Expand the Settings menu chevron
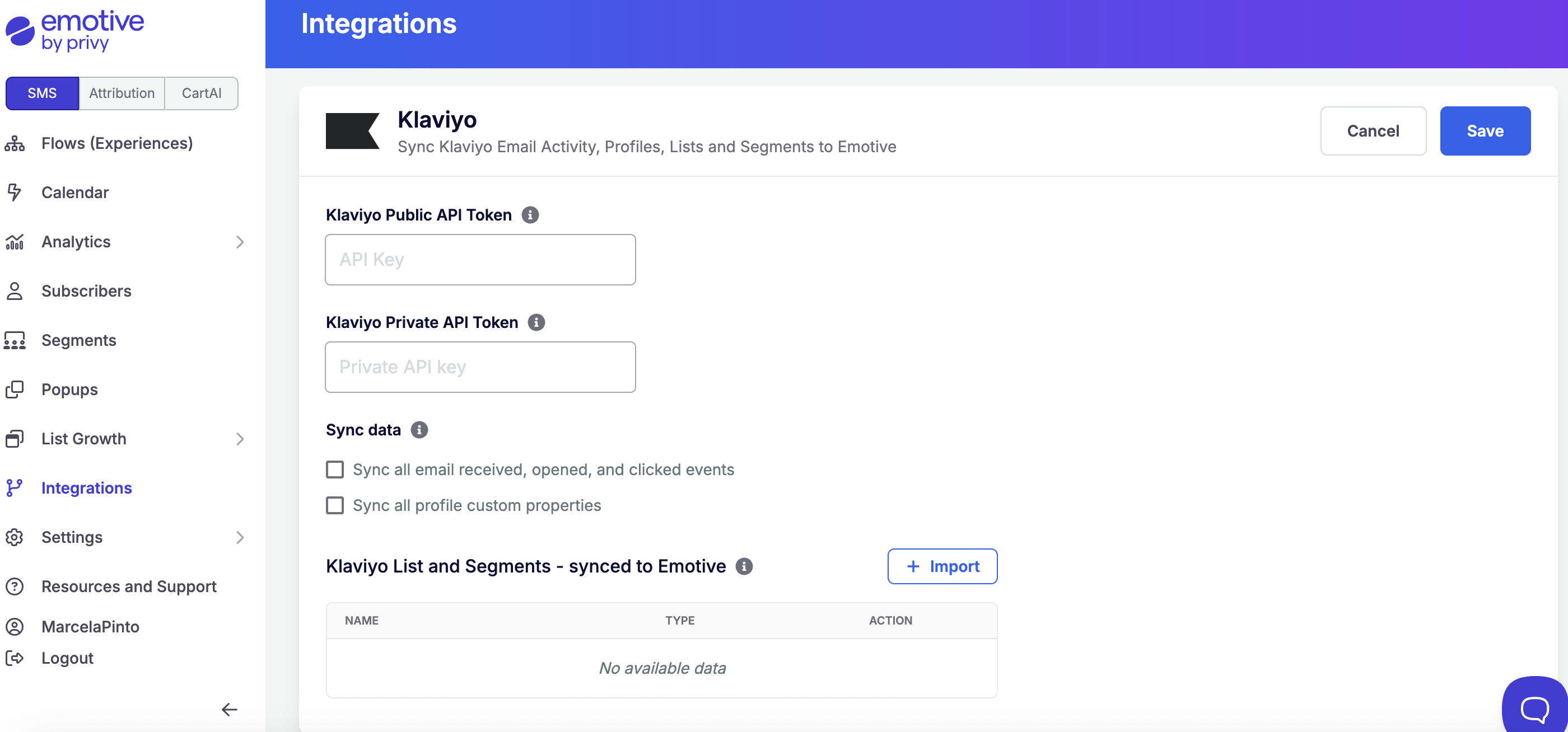The width and height of the screenshot is (1568, 732). click(240, 537)
